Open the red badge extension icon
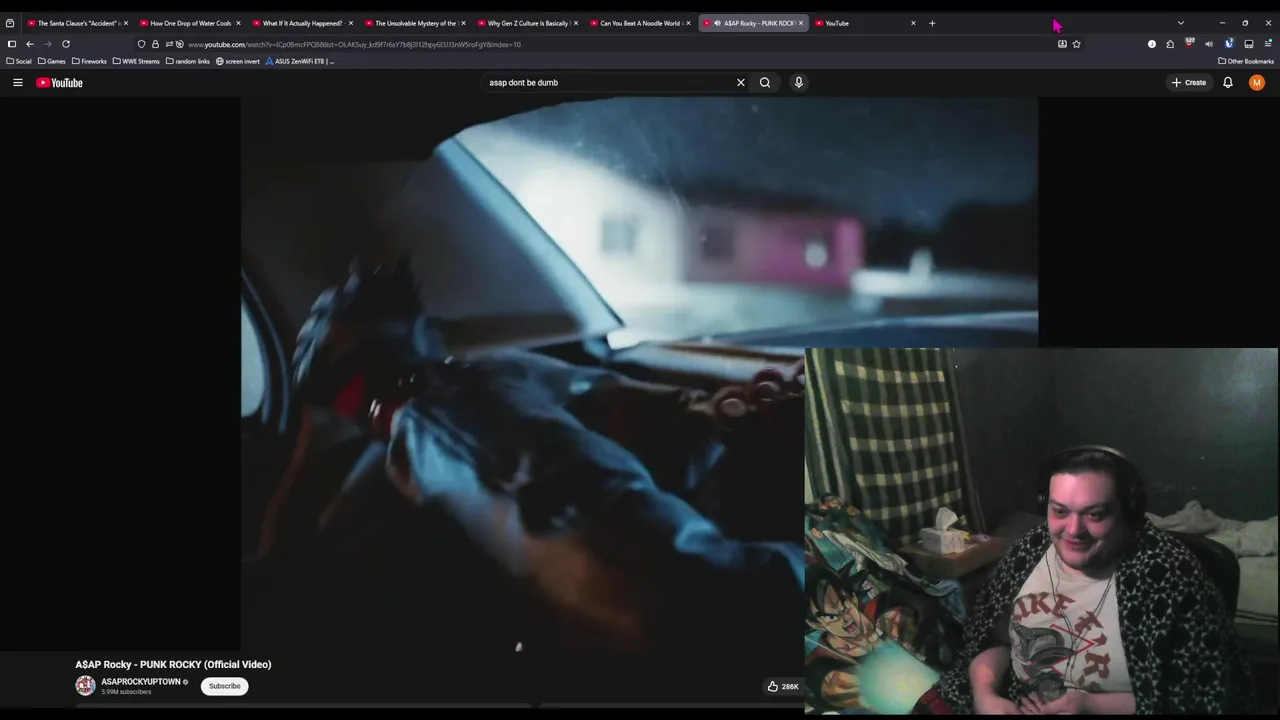The height and width of the screenshot is (720, 1280). 1189,43
